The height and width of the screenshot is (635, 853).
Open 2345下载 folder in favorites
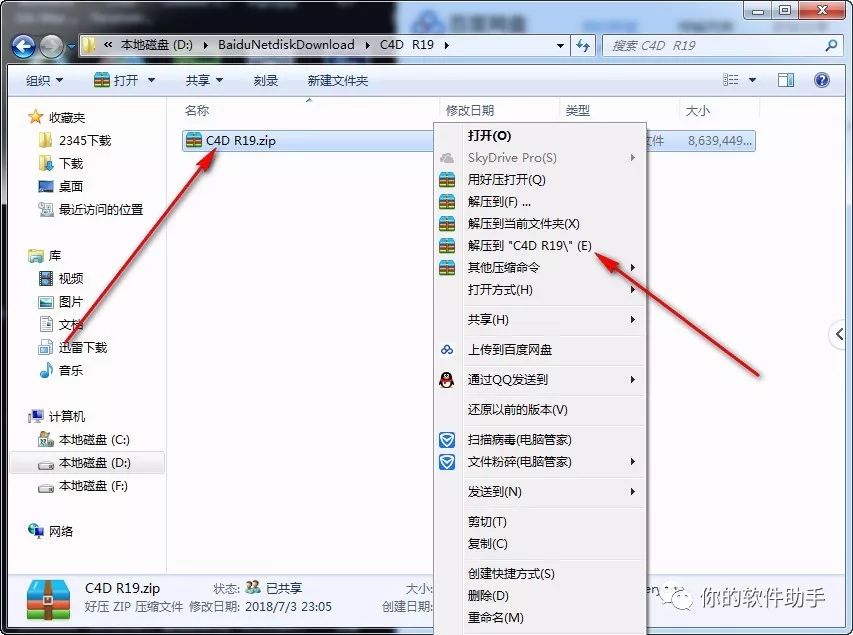(x=76, y=140)
